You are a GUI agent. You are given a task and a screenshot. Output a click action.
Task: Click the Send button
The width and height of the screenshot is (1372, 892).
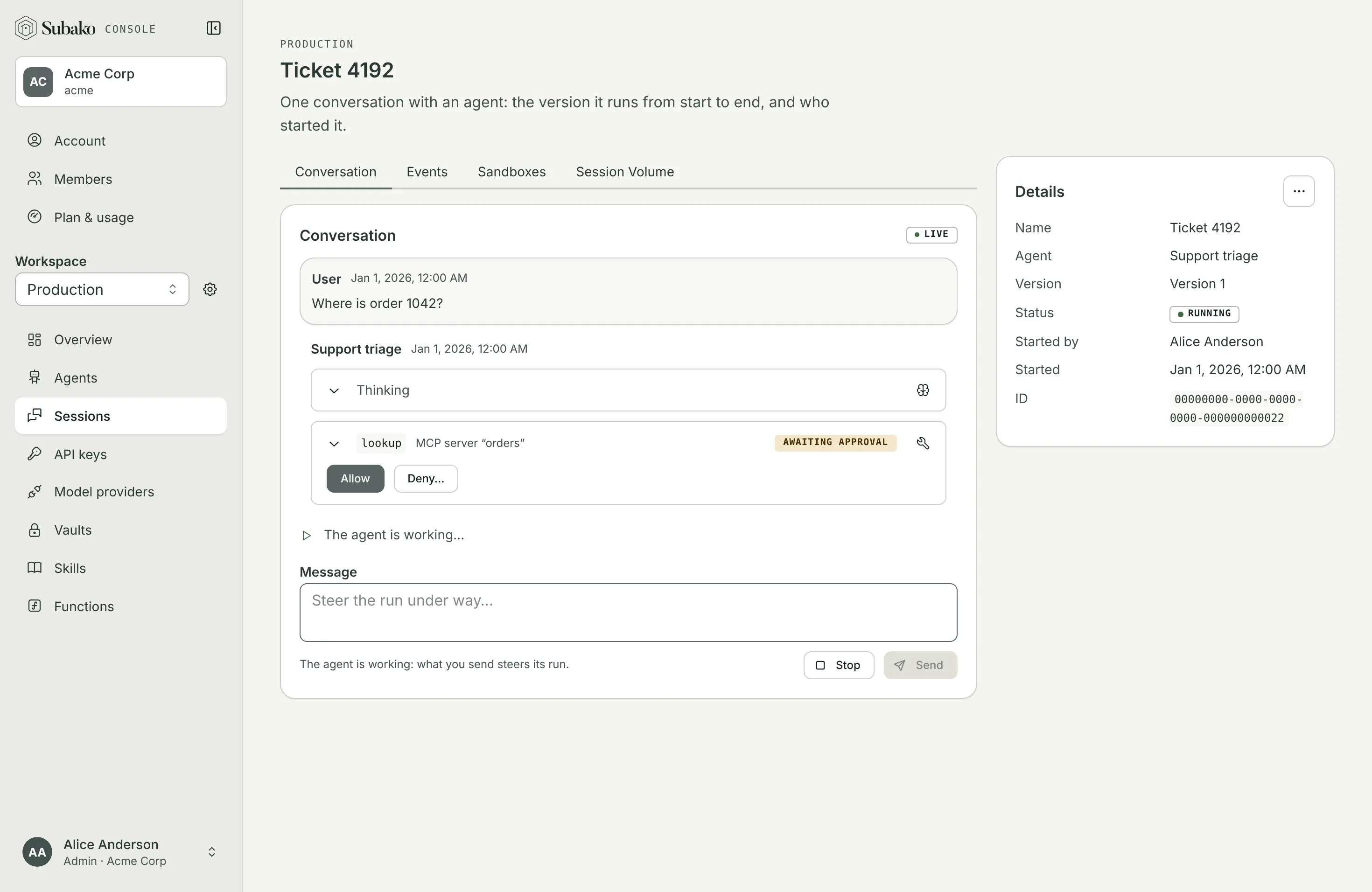[x=920, y=665]
